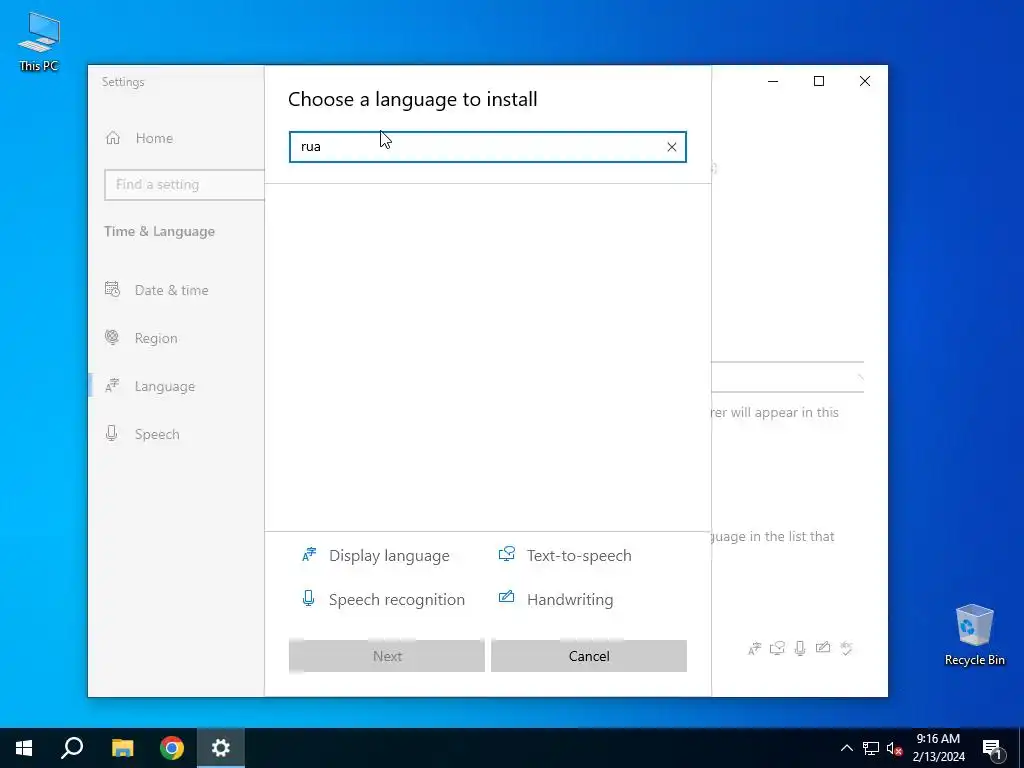The height and width of the screenshot is (768, 1024).
Task: Click the 'Display language' legend label
Action: tap(389, 556)
